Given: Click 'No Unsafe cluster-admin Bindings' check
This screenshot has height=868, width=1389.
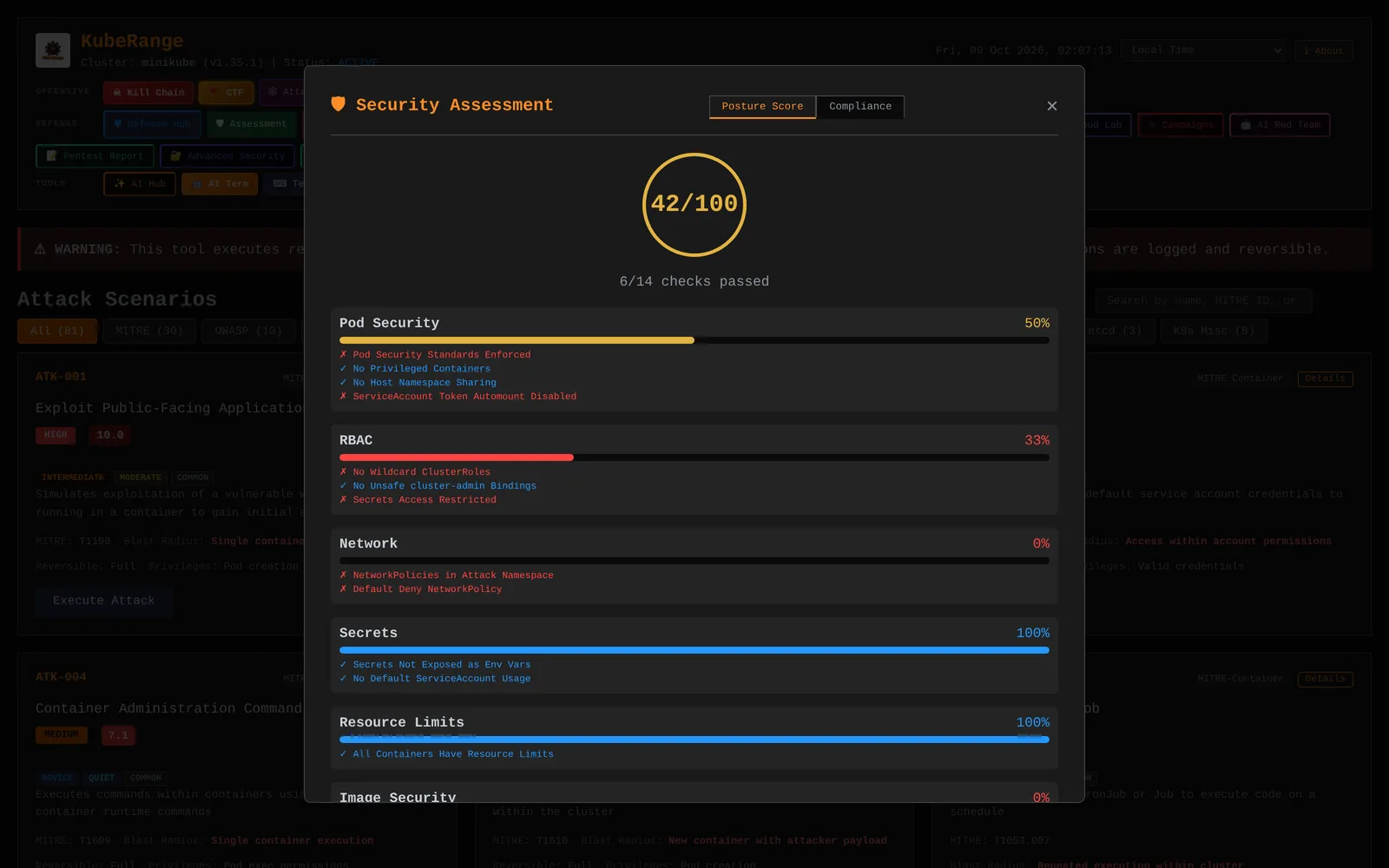Looking at the screenshot, I should 438,486.
